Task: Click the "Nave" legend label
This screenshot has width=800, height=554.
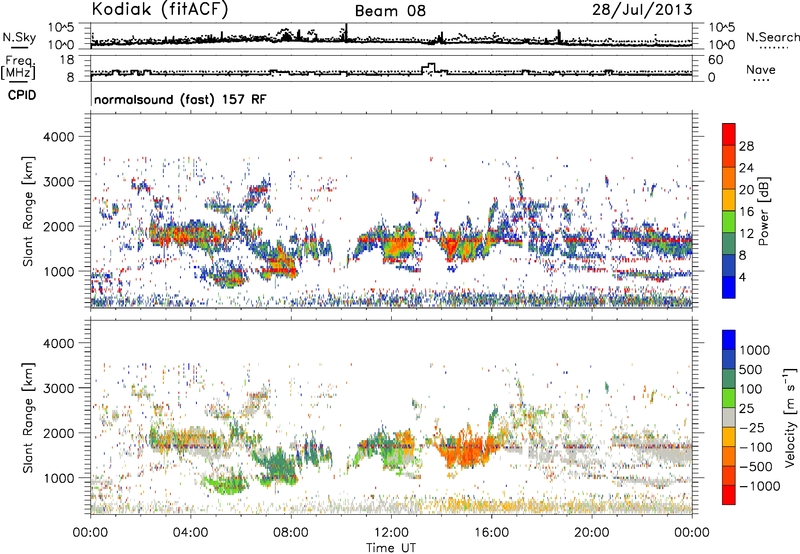Action: [761, 69]
